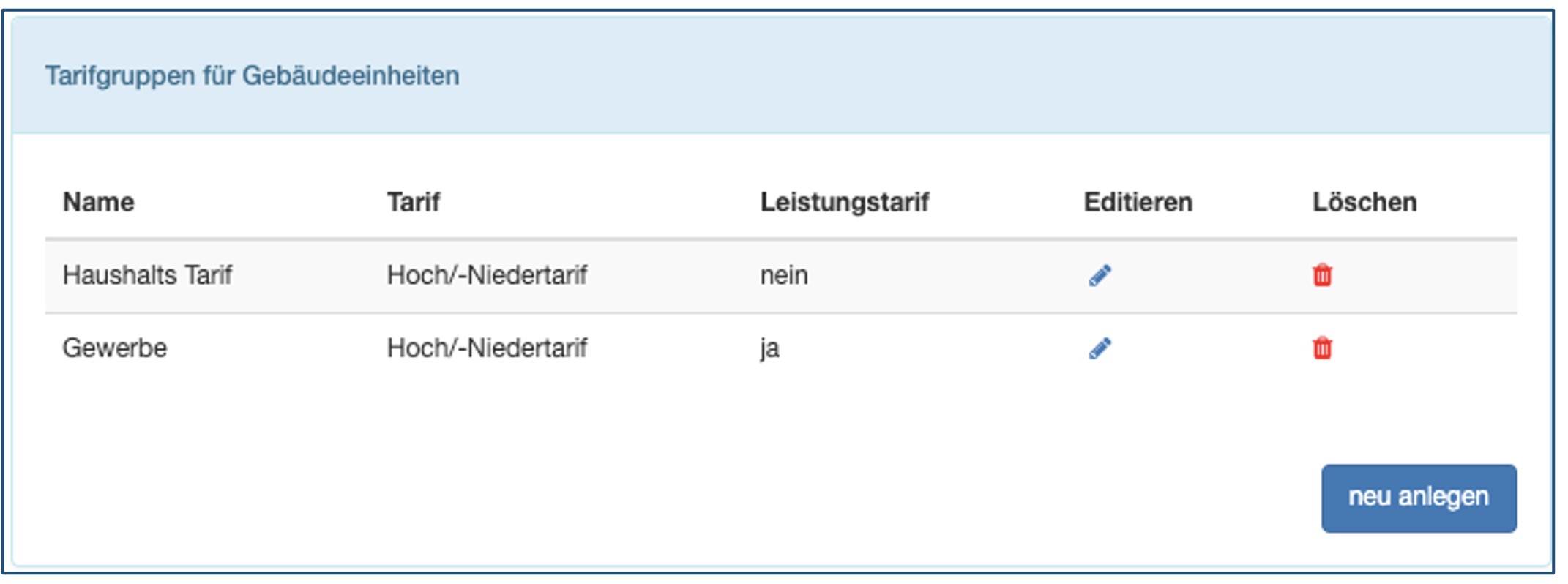Select the 'Haushalts Tarif' name cell
The height and width of the screenshot is (584, 1568).
pyautogui.click(x=147, y=276)
